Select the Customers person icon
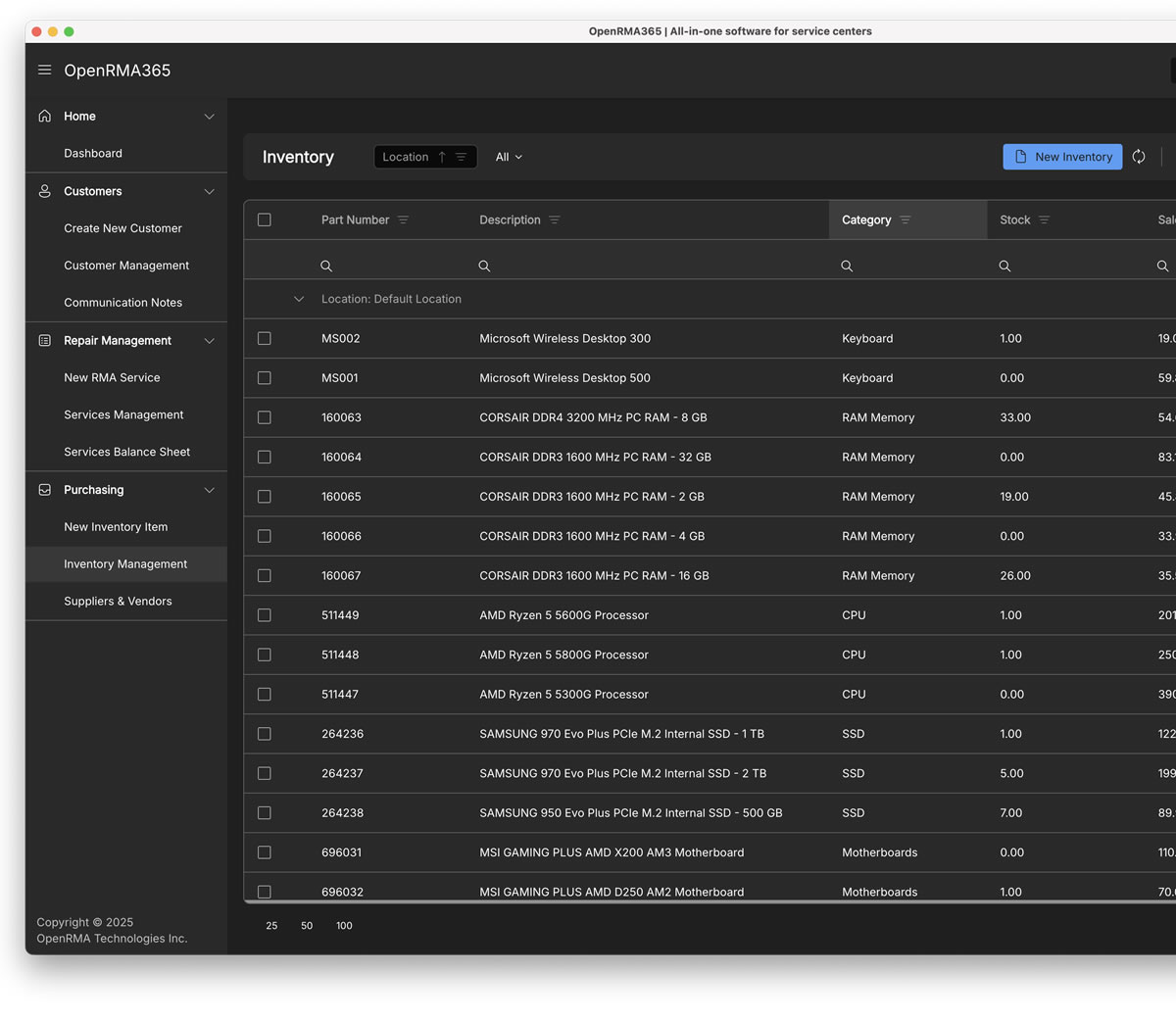Screen dimensions: 1176x1020 44,191
